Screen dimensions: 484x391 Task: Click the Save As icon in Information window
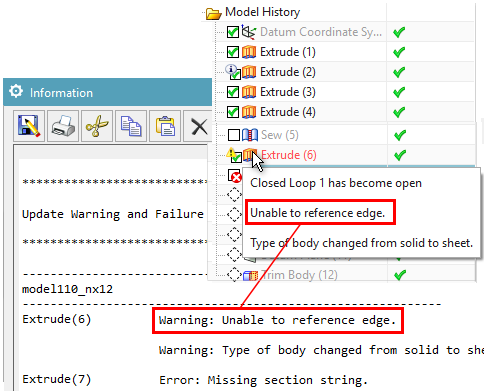(29, 126)
